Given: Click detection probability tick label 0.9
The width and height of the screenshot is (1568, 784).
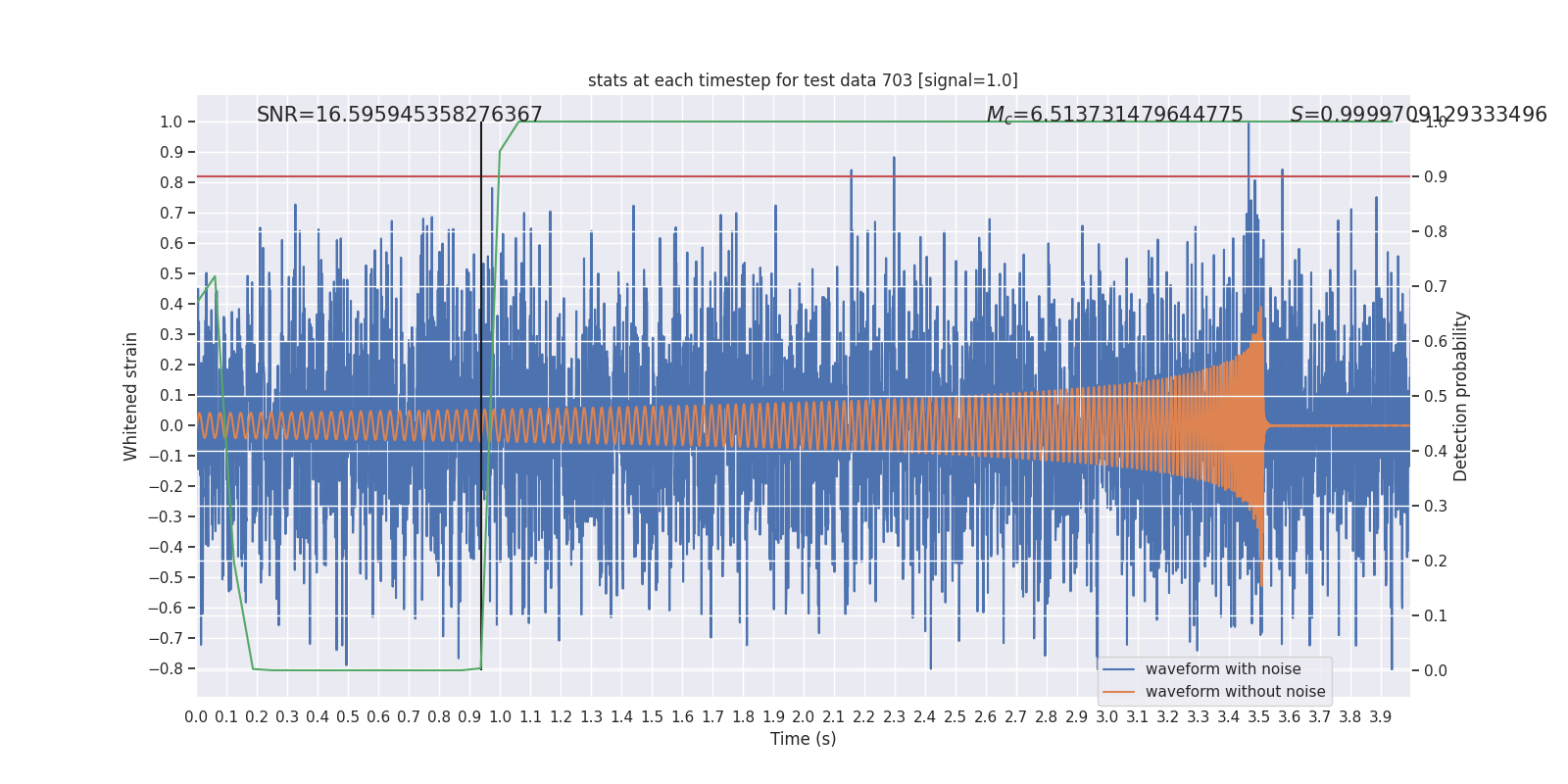Looking at the screenshot, I should 1436,177.
